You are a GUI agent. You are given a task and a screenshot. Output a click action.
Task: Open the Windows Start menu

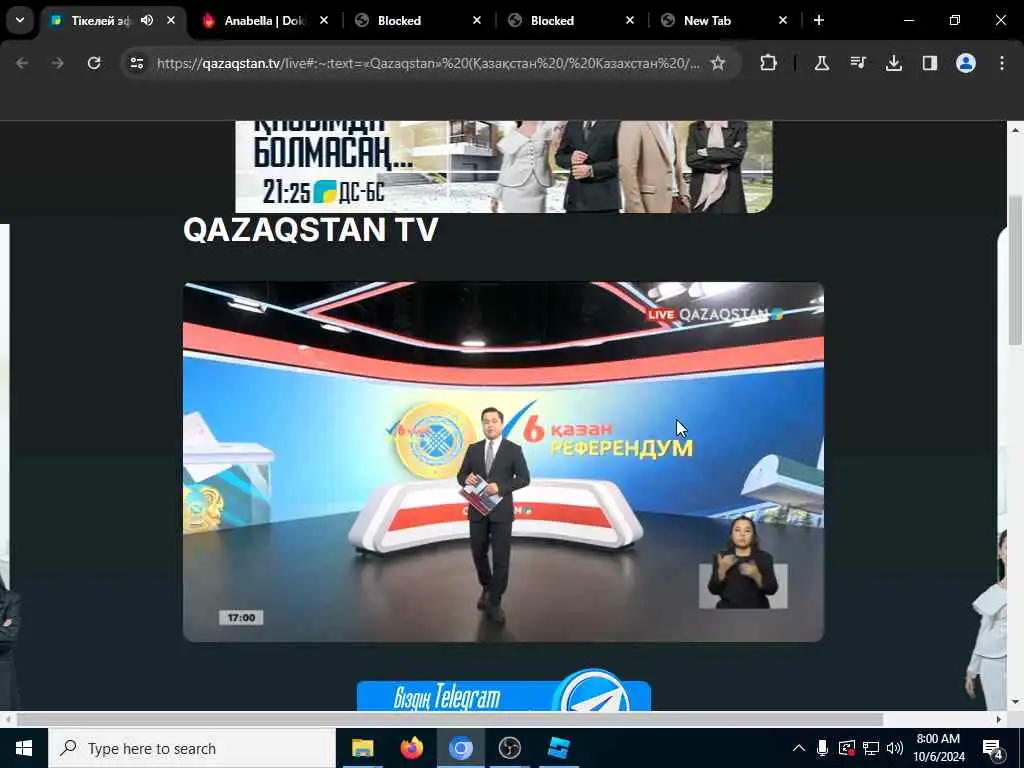tap(24, 748)
